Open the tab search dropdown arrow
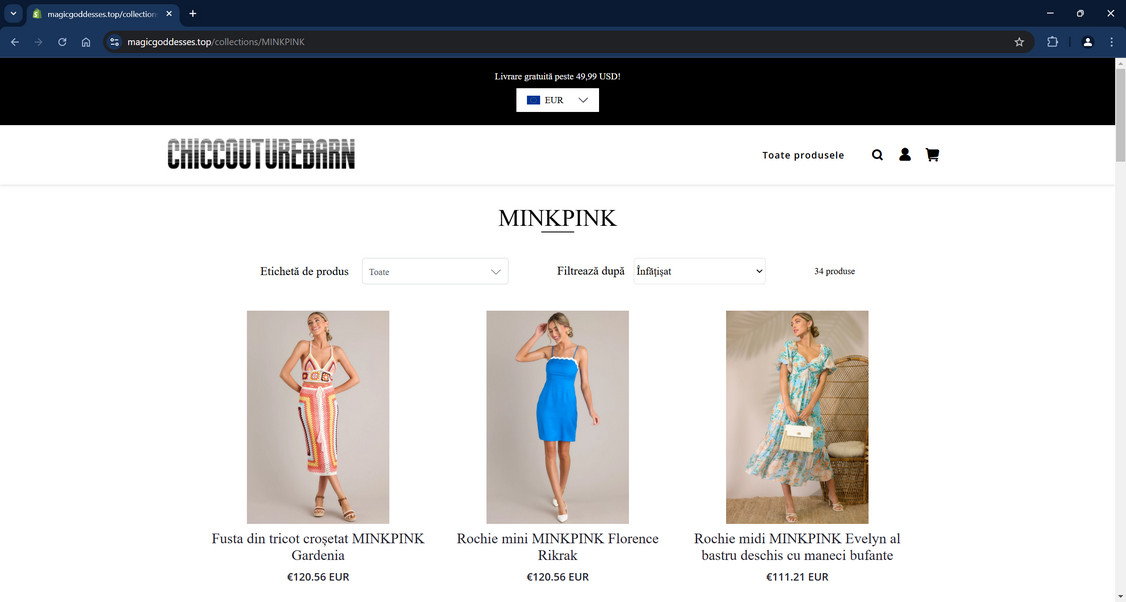 [x=13, y=14]
